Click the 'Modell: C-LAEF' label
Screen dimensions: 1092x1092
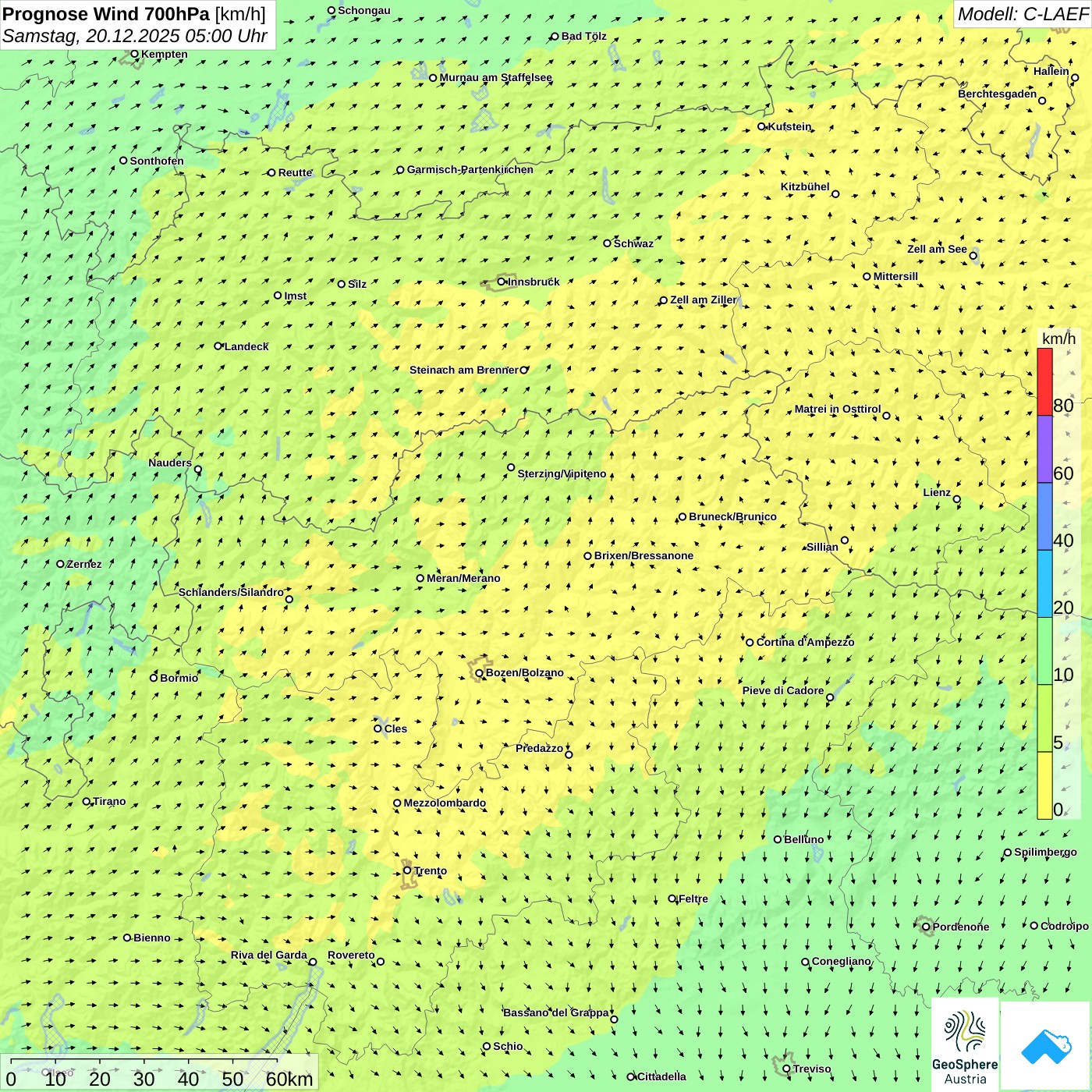1023,14
